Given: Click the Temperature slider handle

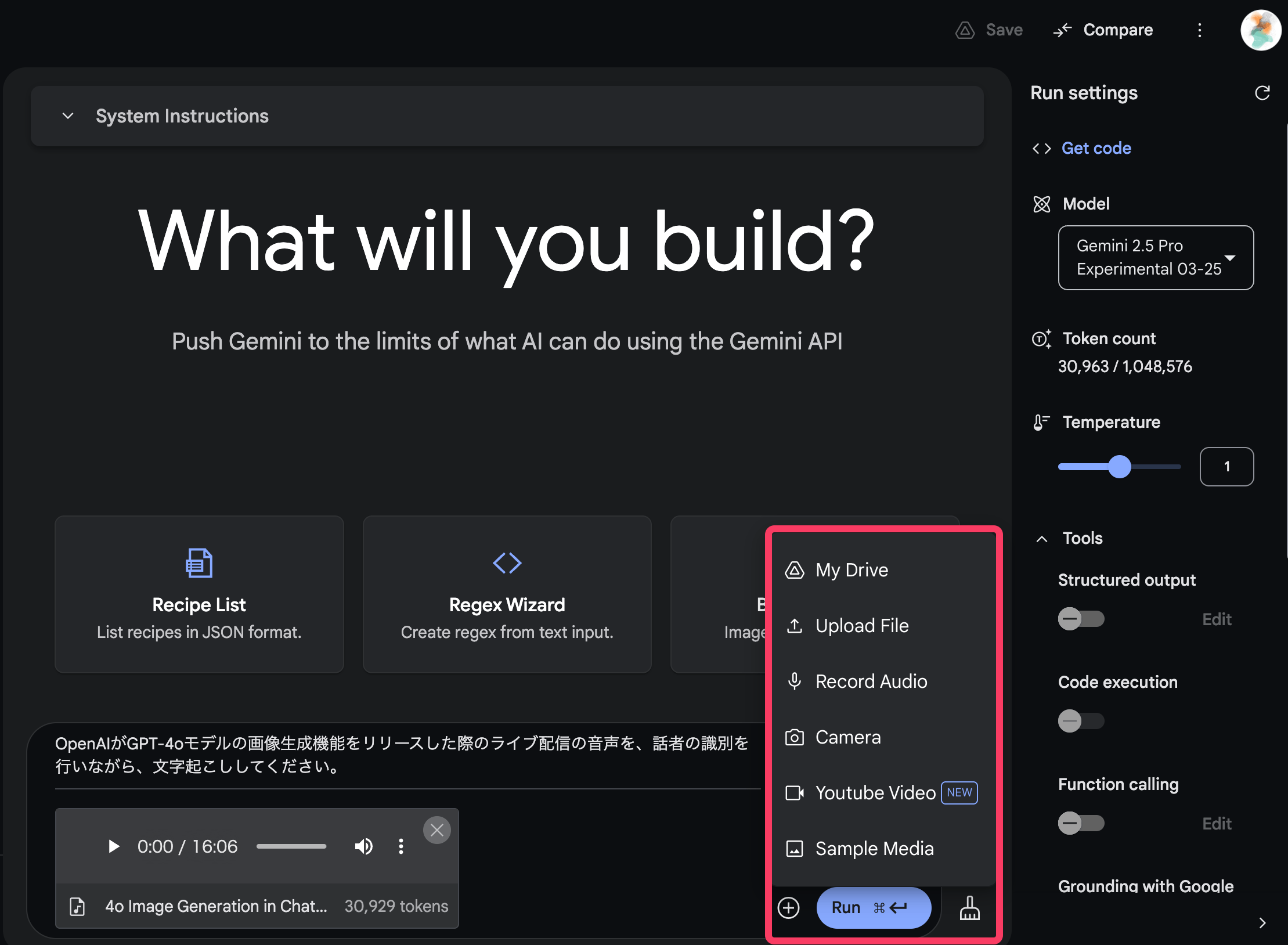Looking at the screenshot, I should [1119, 467].
